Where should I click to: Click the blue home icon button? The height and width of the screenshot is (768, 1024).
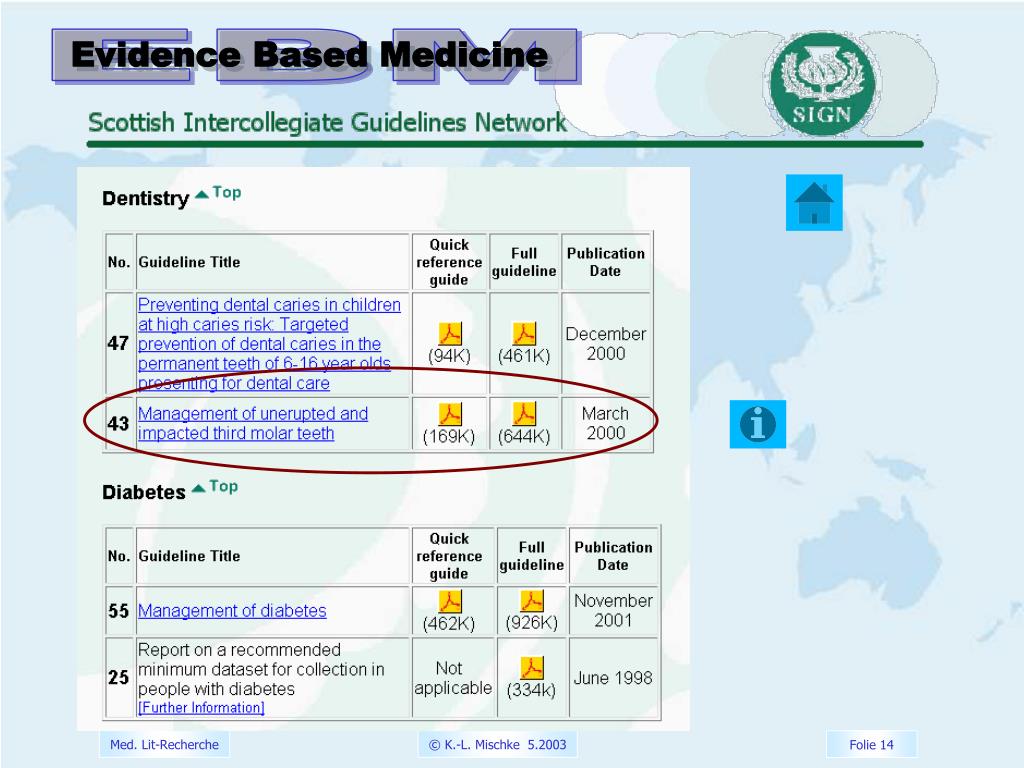click(814, 202)
